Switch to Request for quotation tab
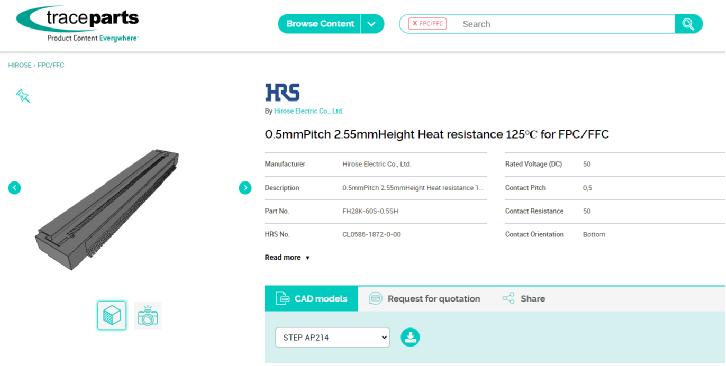Viewport: 726px width, 366px height. coord(425,299)
